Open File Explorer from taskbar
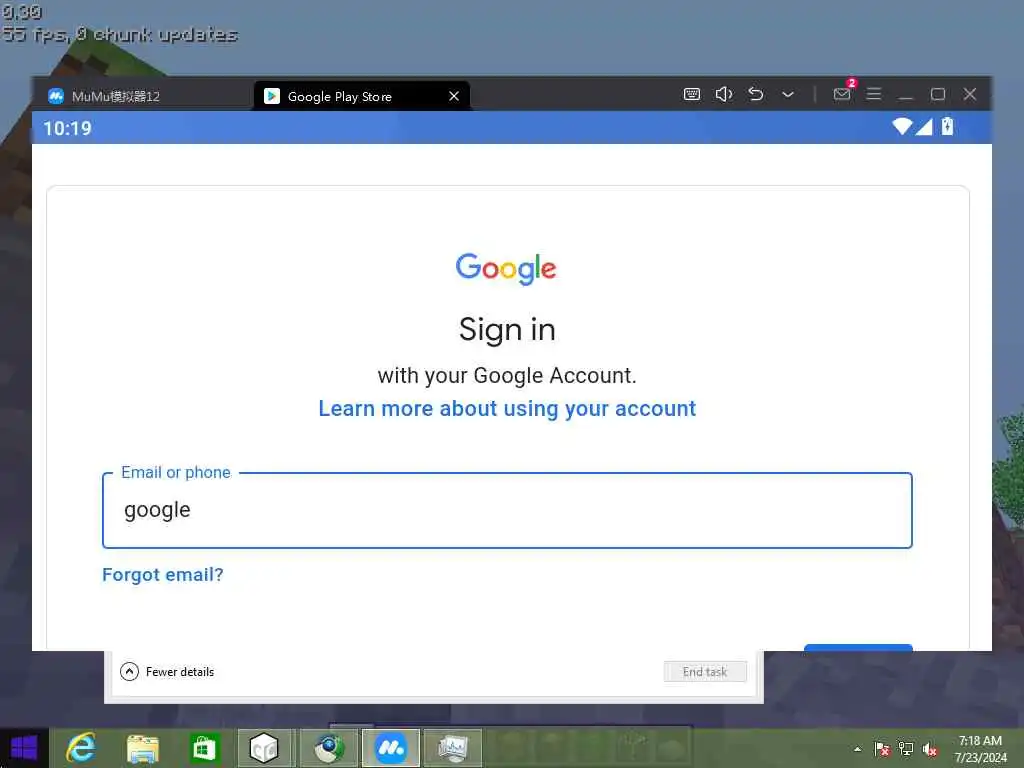This screenshot has height=768, width=1024. [142, 748]
